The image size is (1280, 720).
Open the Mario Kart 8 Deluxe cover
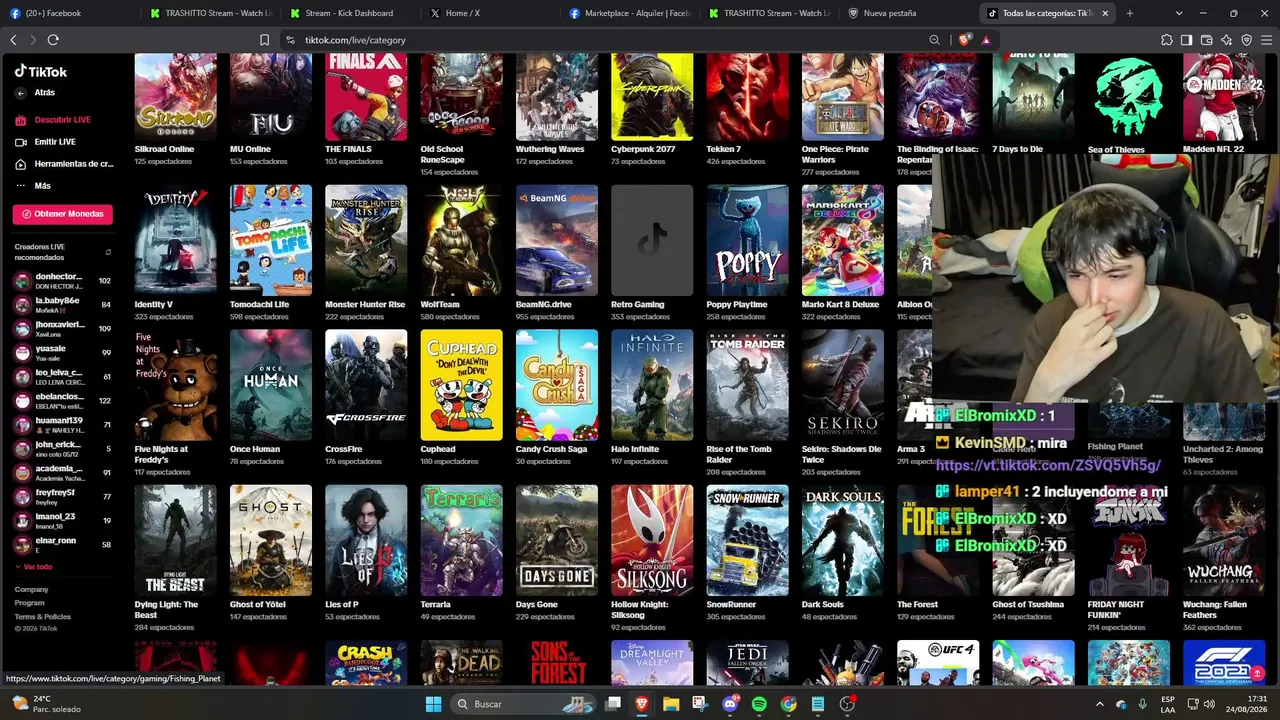tap(843, 240)
